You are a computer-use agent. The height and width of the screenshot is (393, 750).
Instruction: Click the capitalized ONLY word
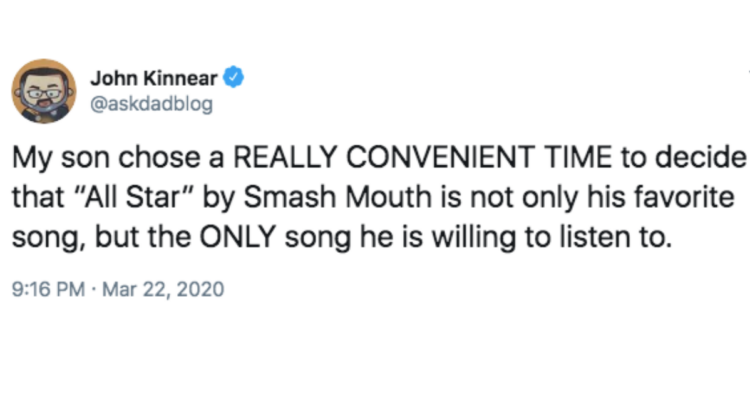238,236
